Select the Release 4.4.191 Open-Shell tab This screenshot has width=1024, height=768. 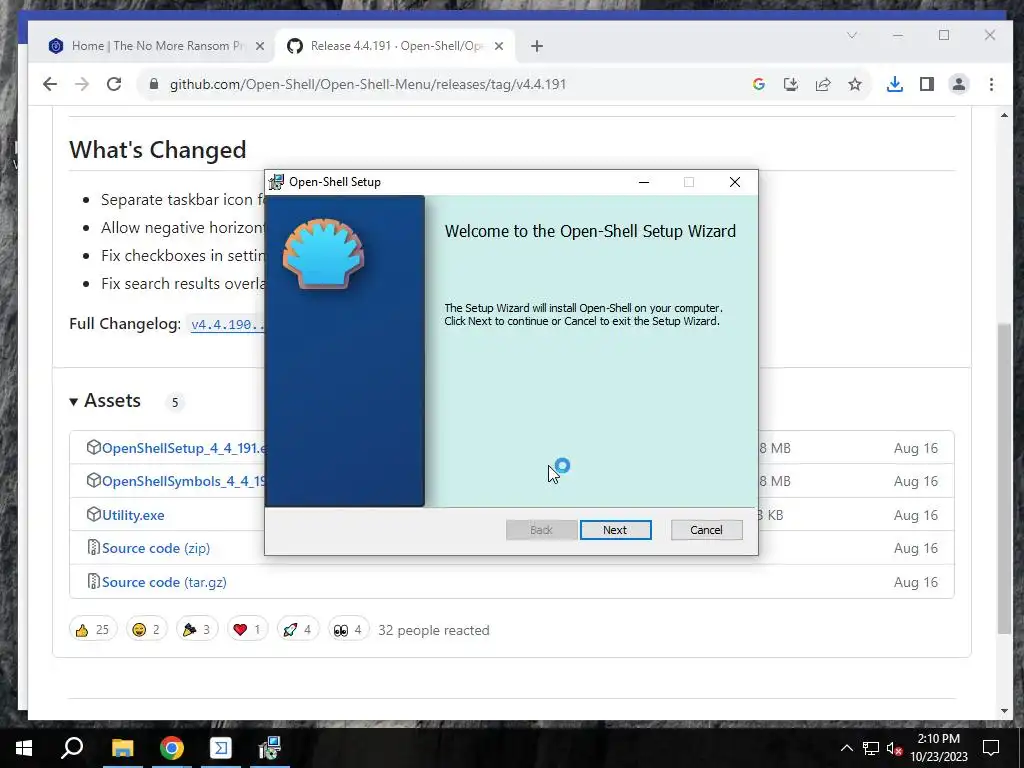(395, 46)
